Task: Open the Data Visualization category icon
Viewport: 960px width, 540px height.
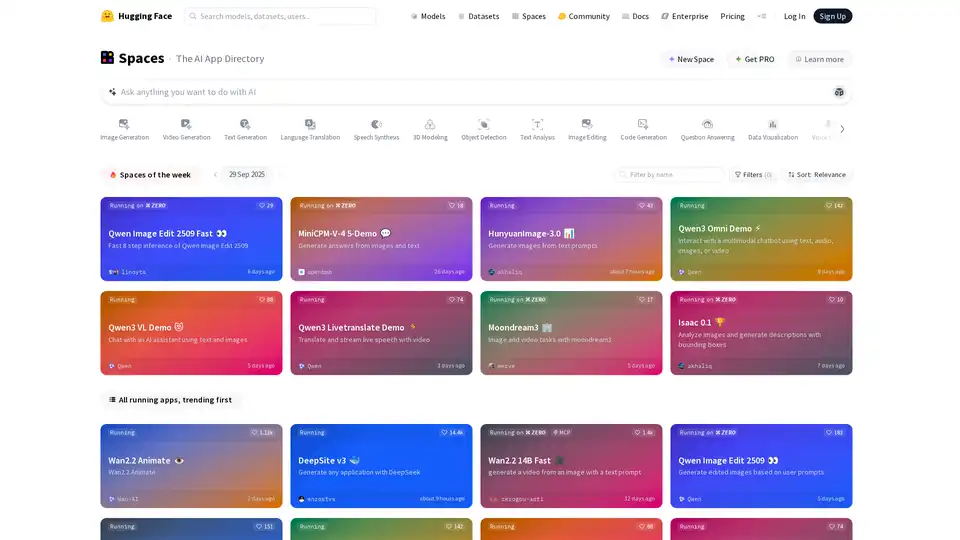Action: [773, 125]
